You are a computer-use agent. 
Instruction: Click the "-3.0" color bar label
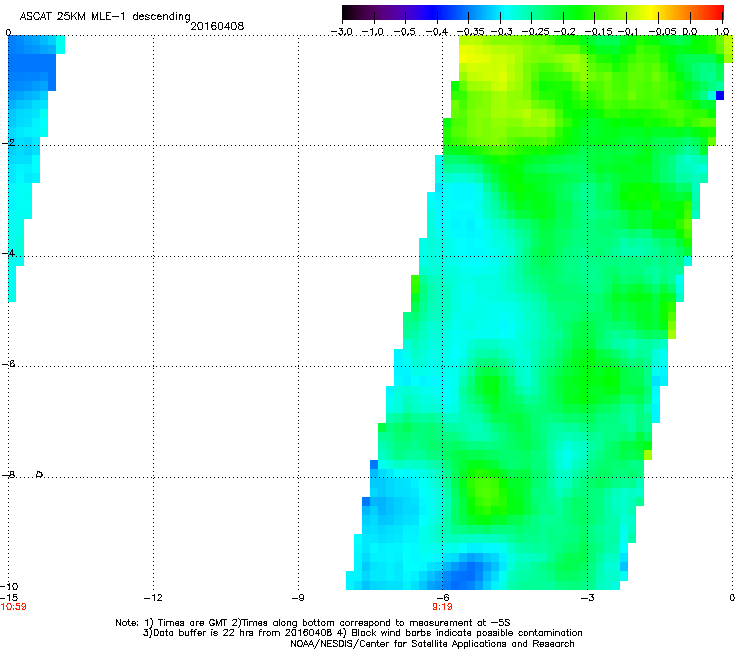(342, 32)
